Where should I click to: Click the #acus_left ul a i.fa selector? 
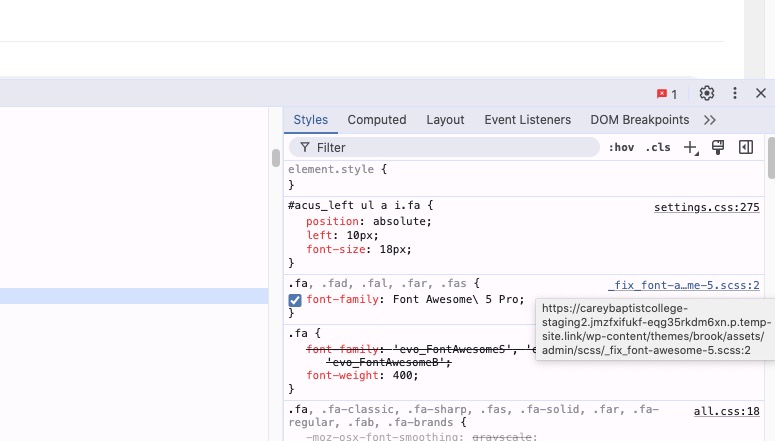(x=354, y=205)
